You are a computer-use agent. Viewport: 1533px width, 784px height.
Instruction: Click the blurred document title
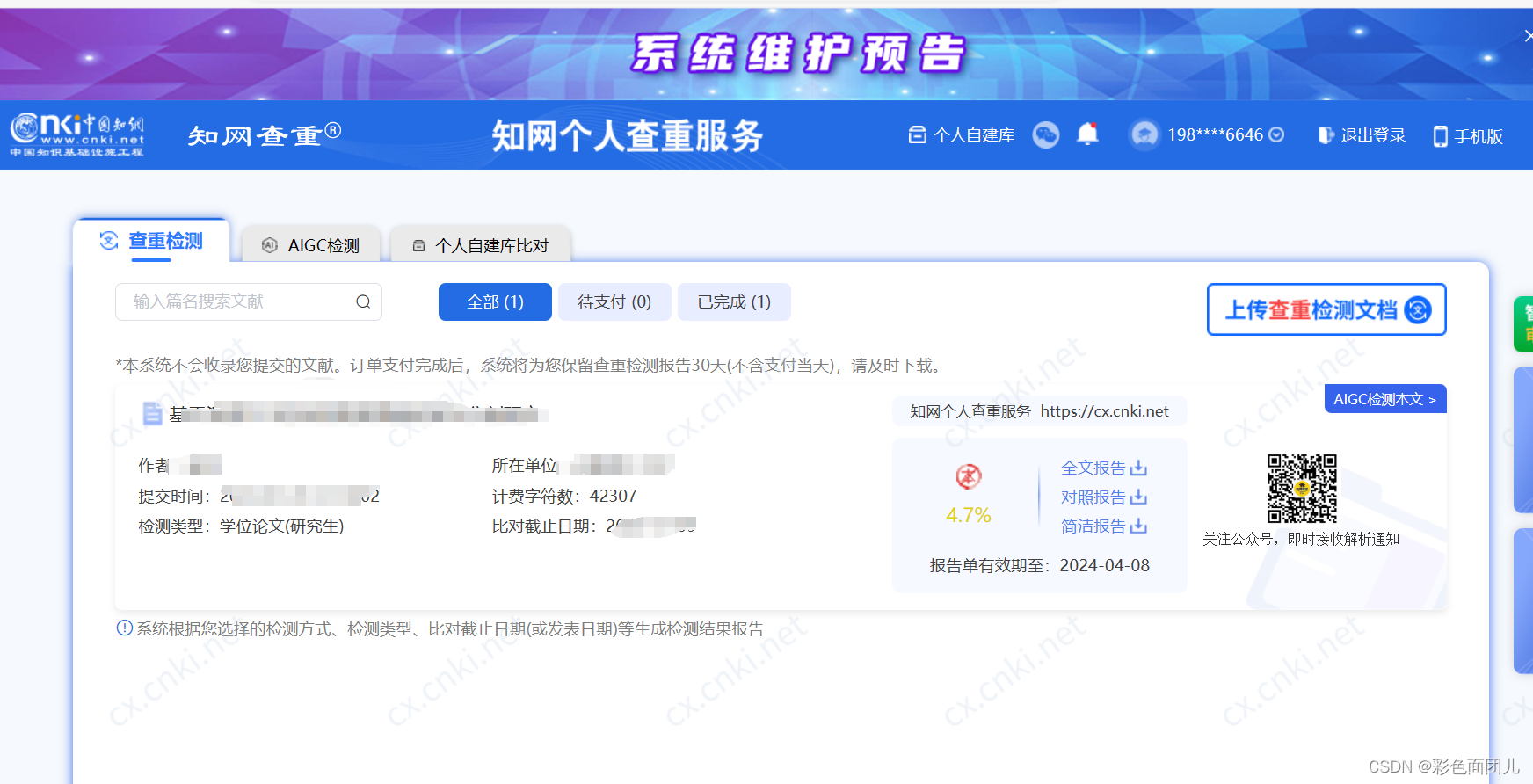pyautogui.click(x=359, y=413)
